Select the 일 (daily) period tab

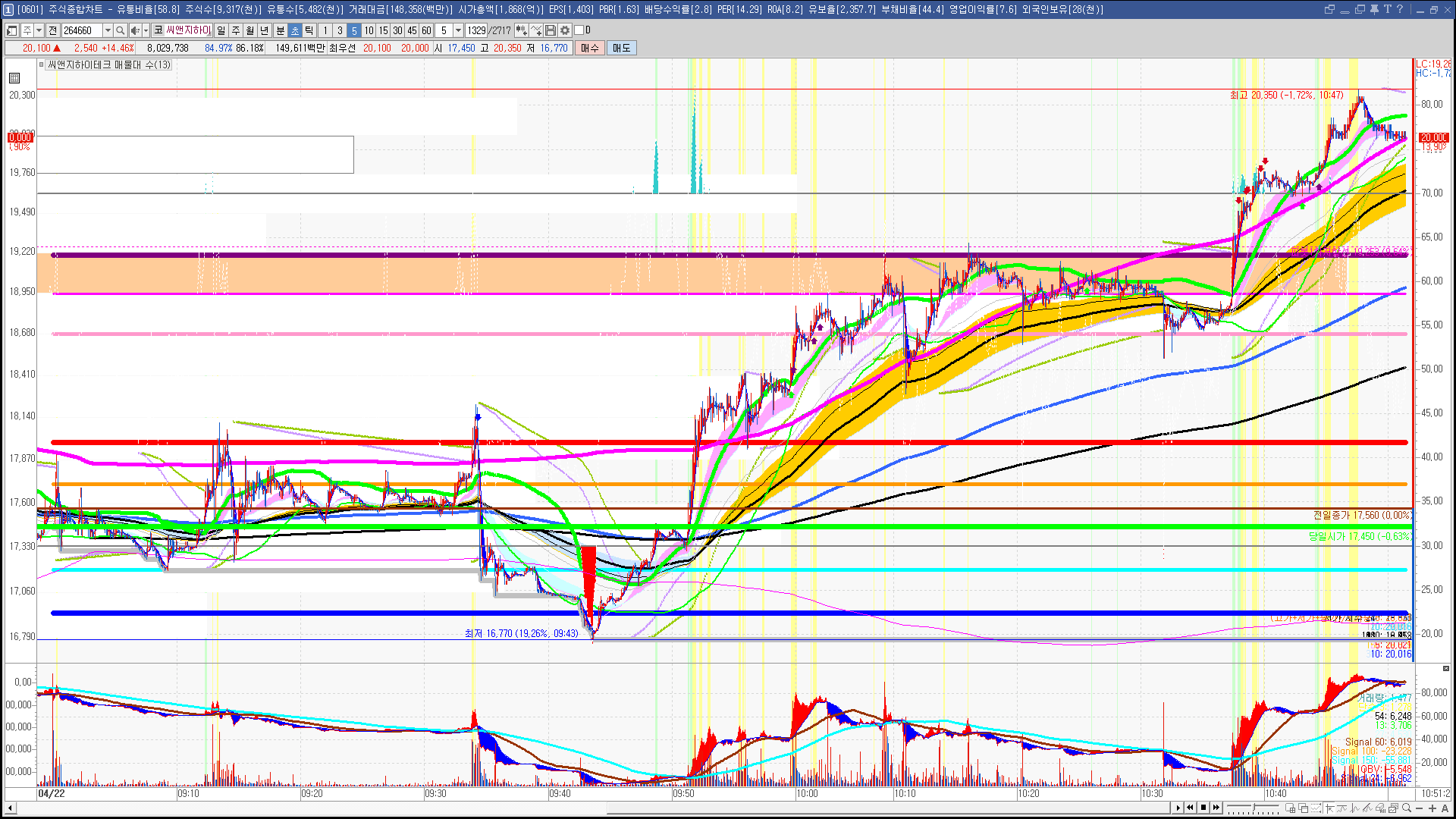pos(221,30)
